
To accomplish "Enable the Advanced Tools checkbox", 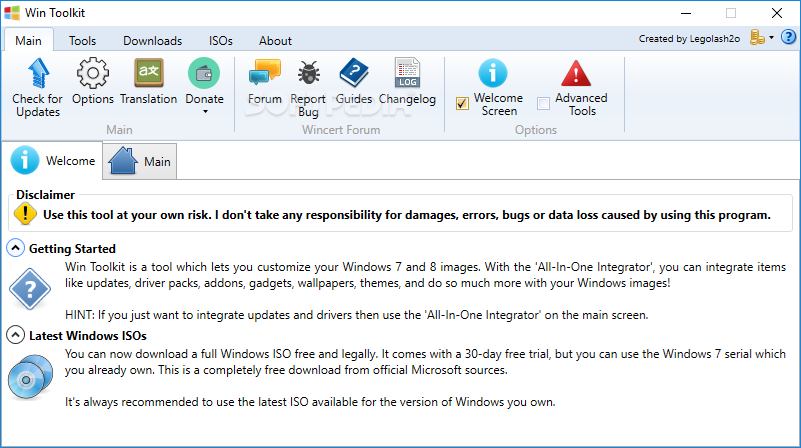I will [x=544, y=104].
